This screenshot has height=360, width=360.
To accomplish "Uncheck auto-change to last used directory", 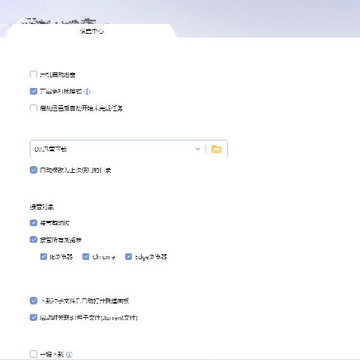I will point(33,170).
